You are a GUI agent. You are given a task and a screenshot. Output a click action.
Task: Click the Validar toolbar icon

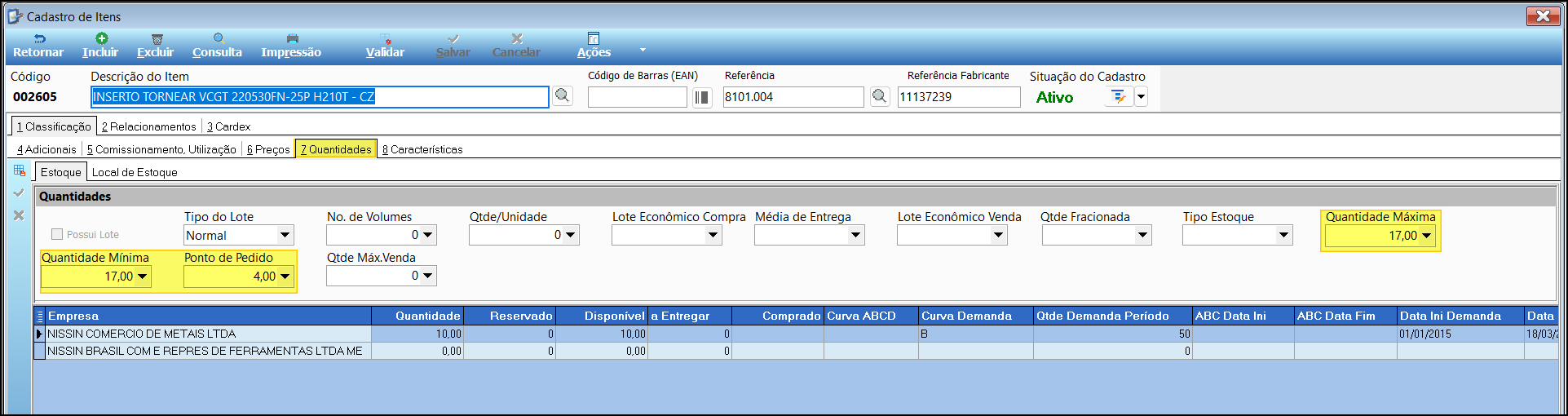click(386, 38)
